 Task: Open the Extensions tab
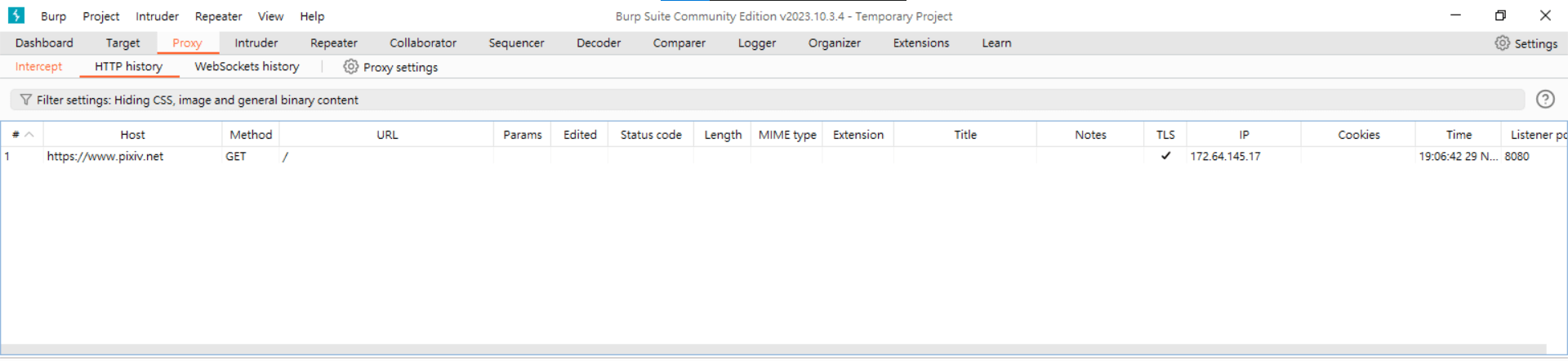(x=921, y=43)
